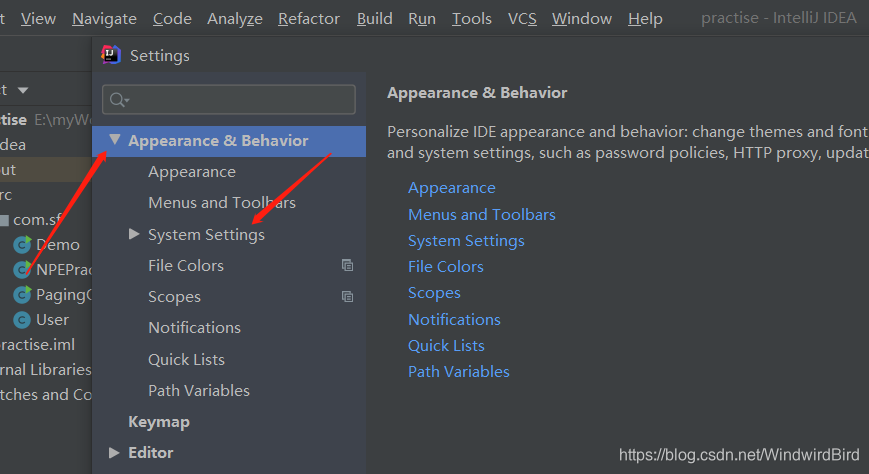
Task: Open the Build menu
Action: (375, 19)
